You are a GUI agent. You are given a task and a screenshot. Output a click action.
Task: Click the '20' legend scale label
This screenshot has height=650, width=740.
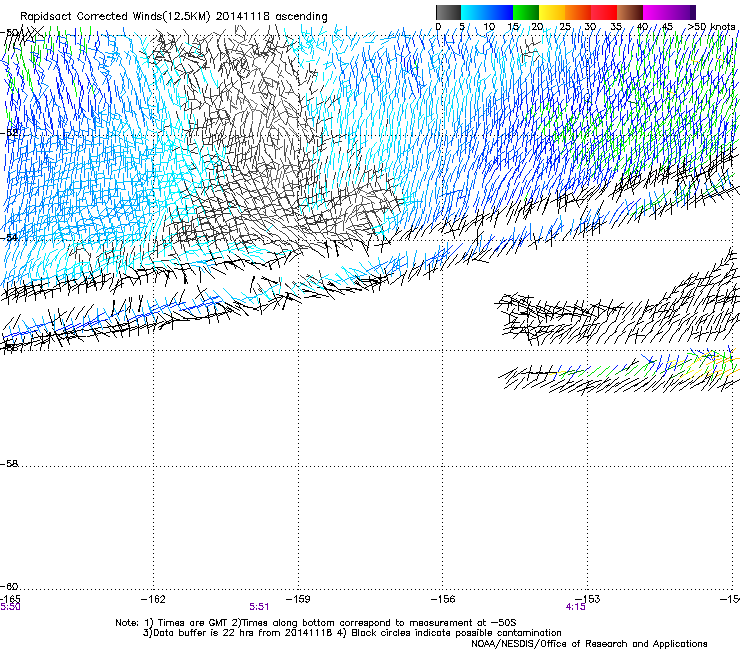537,26
